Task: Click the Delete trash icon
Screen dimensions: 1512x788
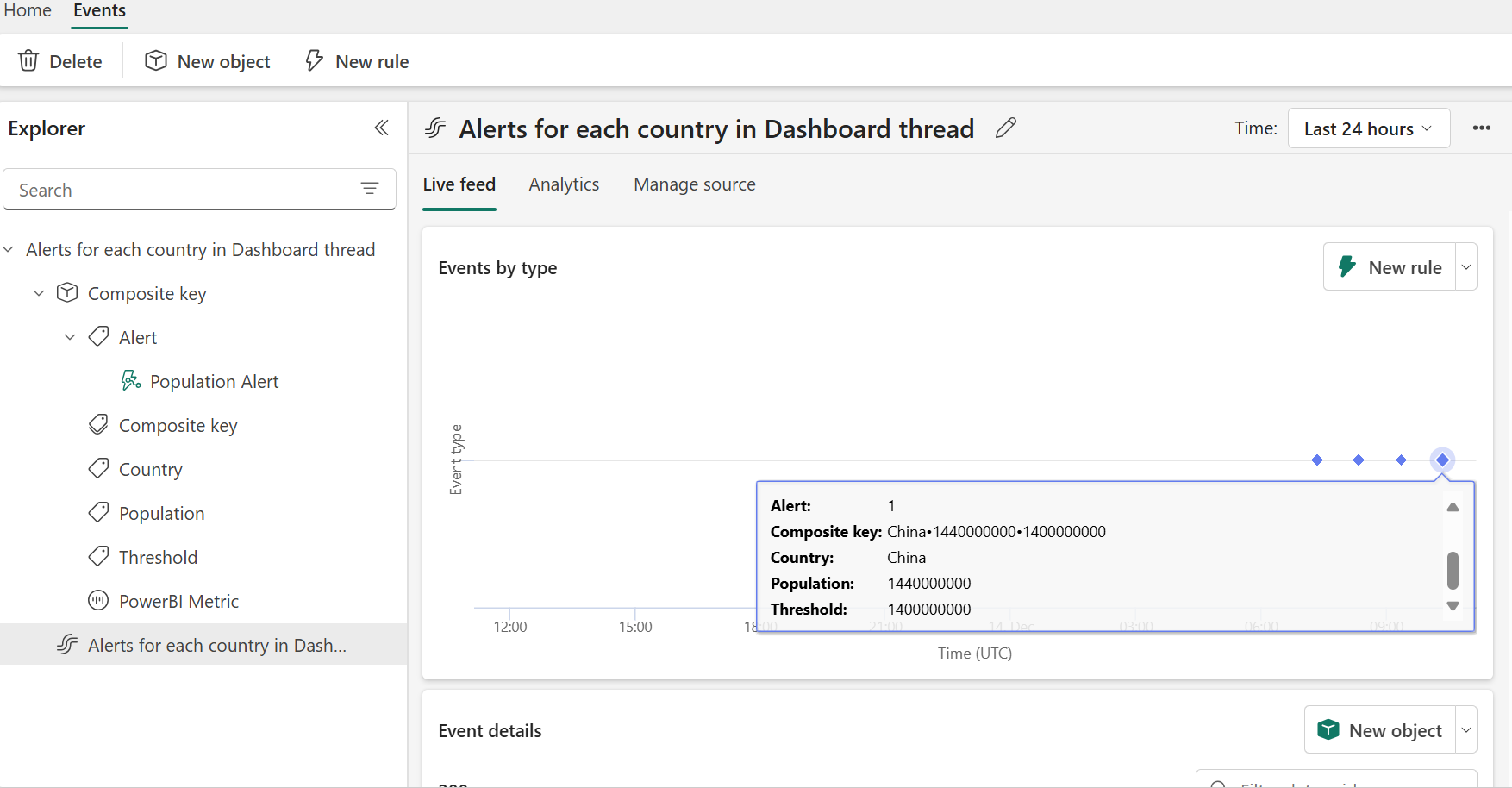Action: tap(28, 61)
